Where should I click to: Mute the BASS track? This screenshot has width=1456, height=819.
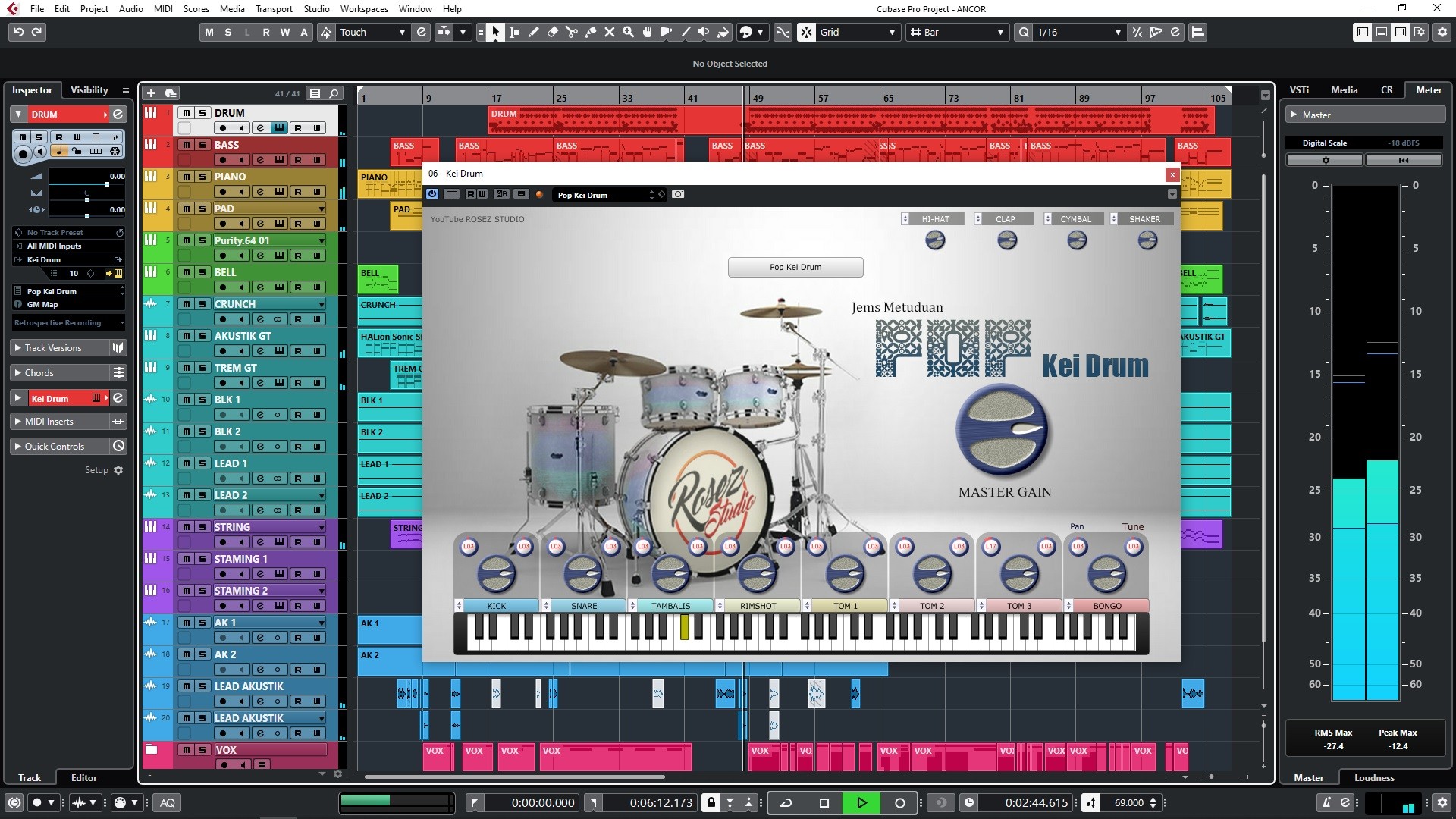pyautogui.click(x=186, y=145)
